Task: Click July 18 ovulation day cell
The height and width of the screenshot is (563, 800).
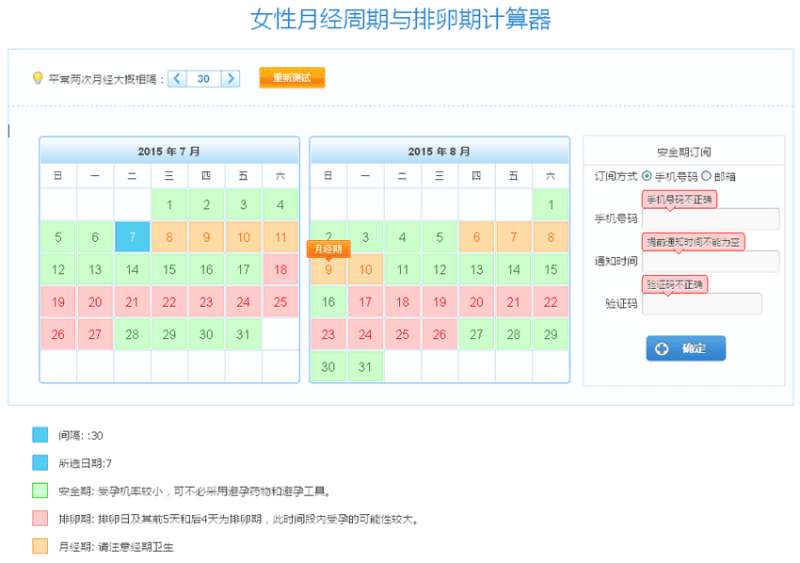Action: 280,269
